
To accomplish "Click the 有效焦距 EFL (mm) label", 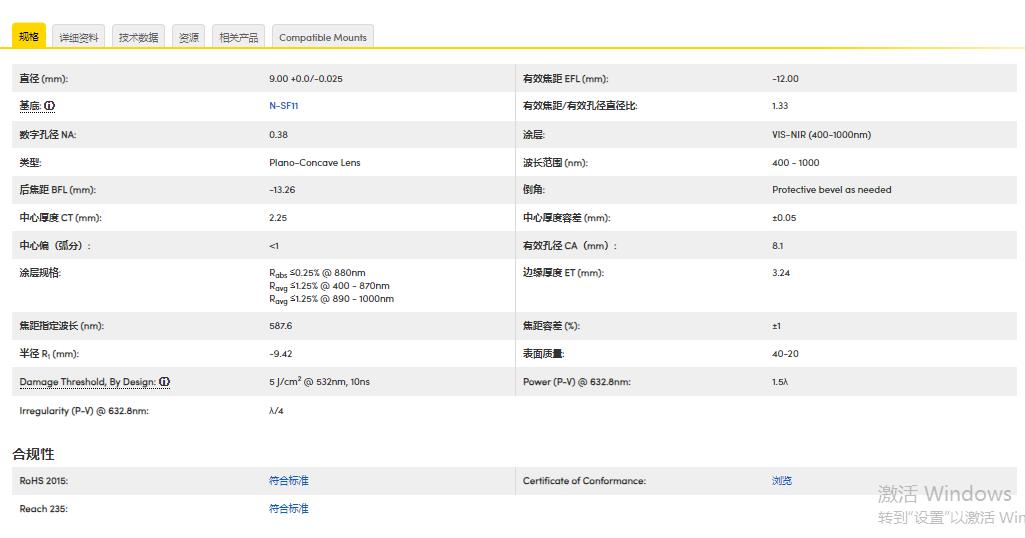I will coord(565,78).
